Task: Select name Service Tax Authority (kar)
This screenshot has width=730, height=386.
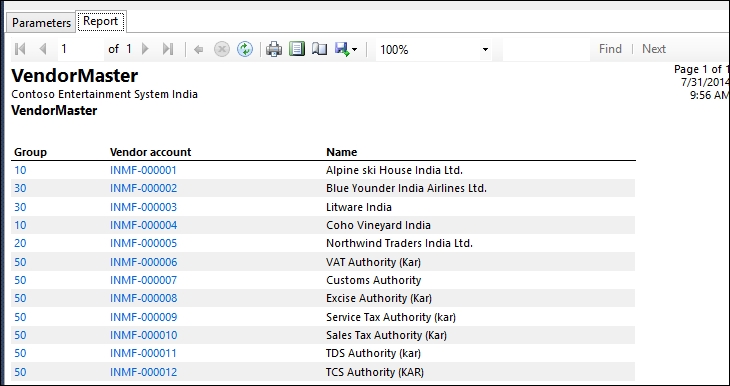Action: click(x=391, y=317)
